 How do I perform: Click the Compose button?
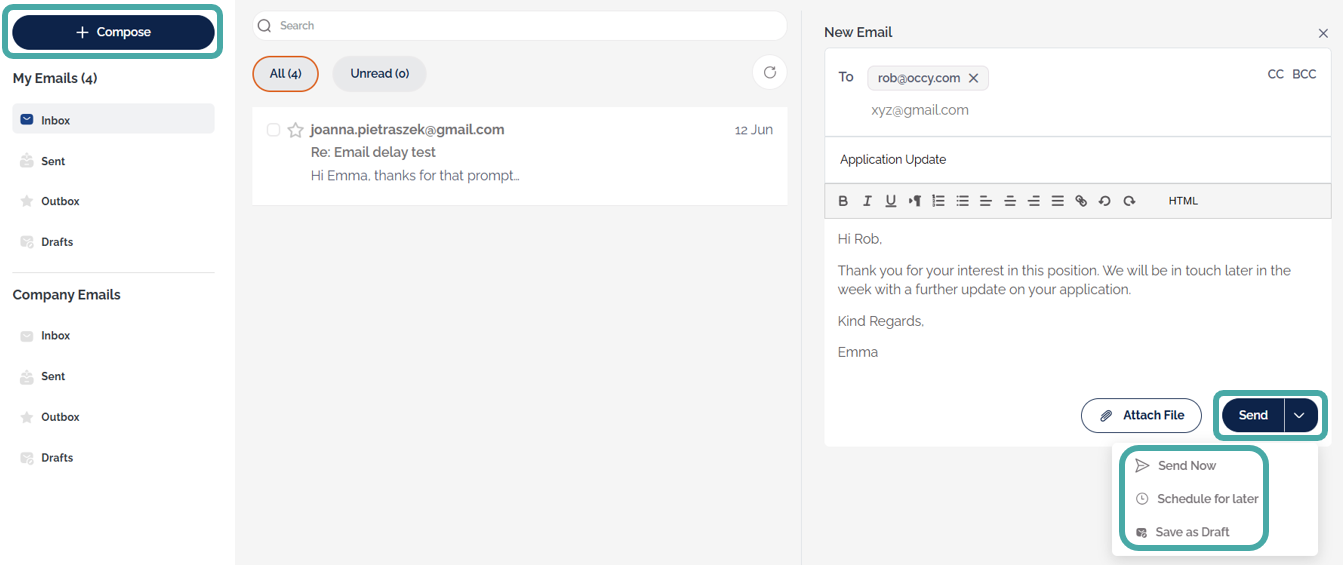pyautogui.click(x=113, y=32)
